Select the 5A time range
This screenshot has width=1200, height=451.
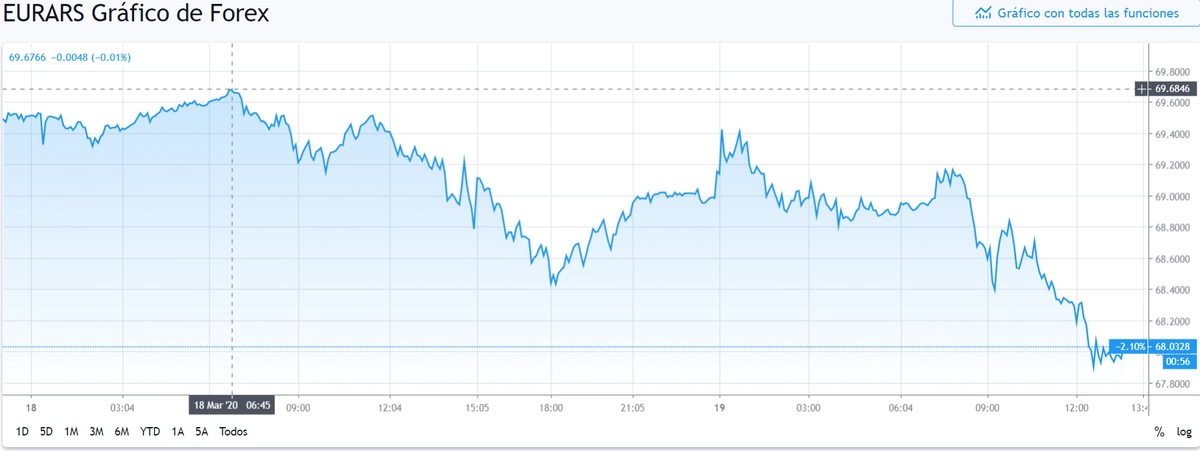202,432
